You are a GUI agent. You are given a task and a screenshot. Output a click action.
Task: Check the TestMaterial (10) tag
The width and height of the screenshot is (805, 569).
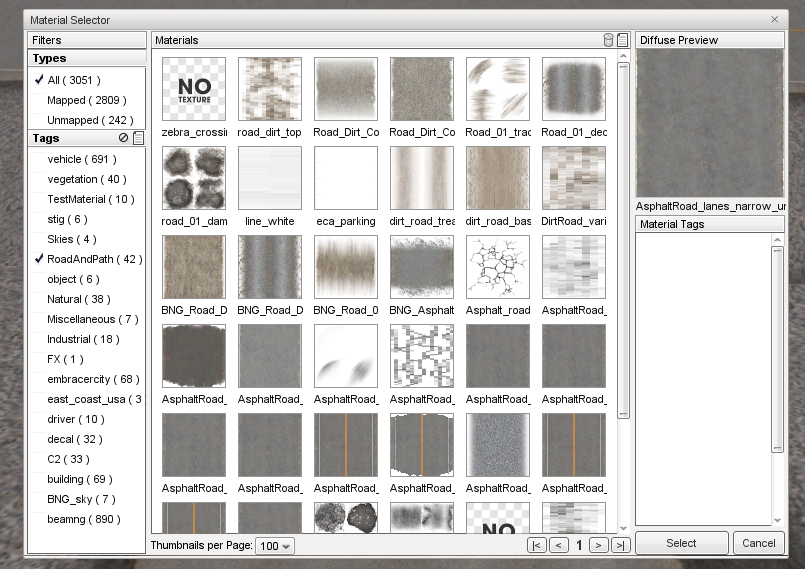coord(90,199)
